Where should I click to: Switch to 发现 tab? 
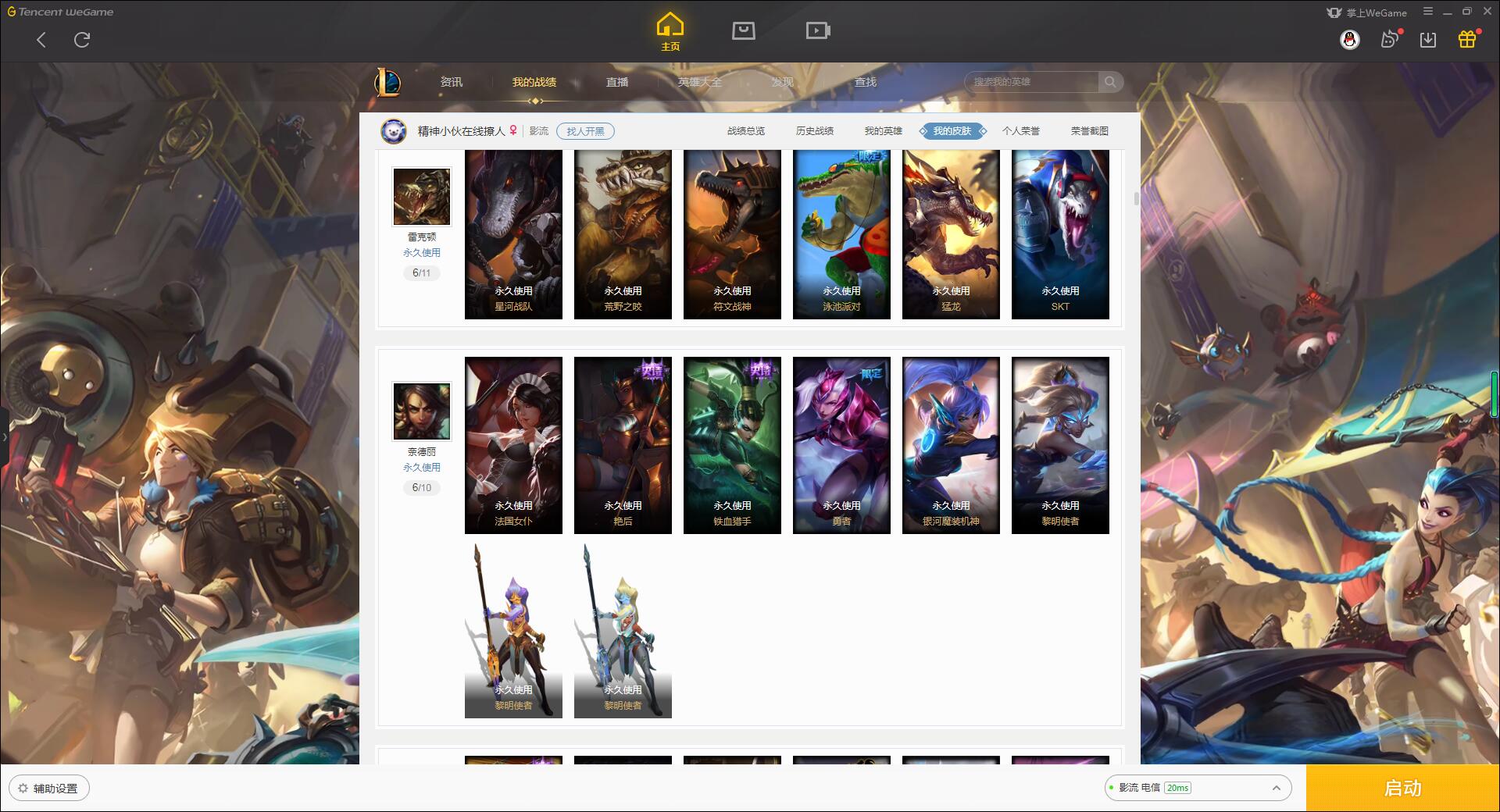tap(783, 82)
